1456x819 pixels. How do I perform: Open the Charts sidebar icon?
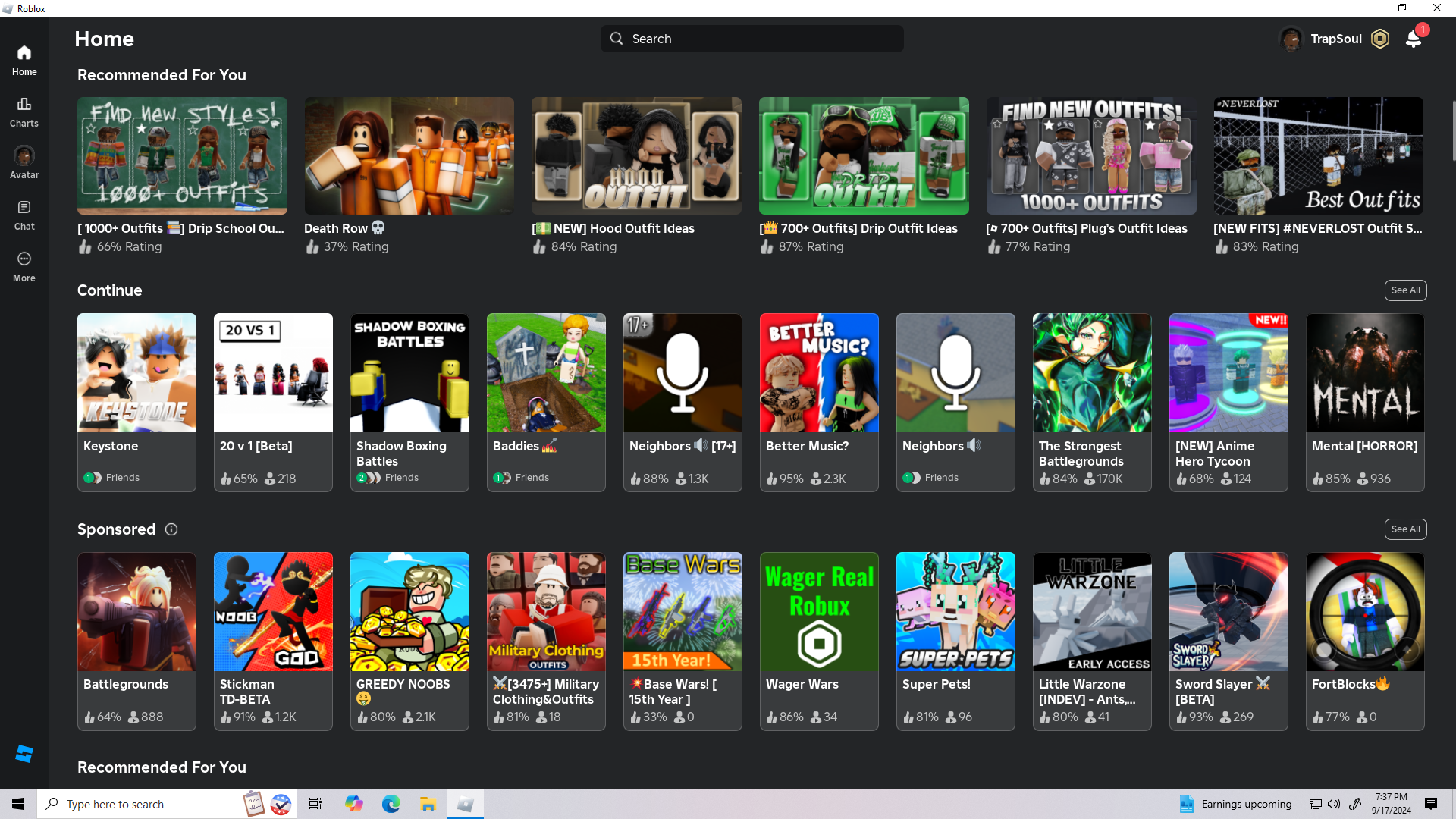point(24,111)
